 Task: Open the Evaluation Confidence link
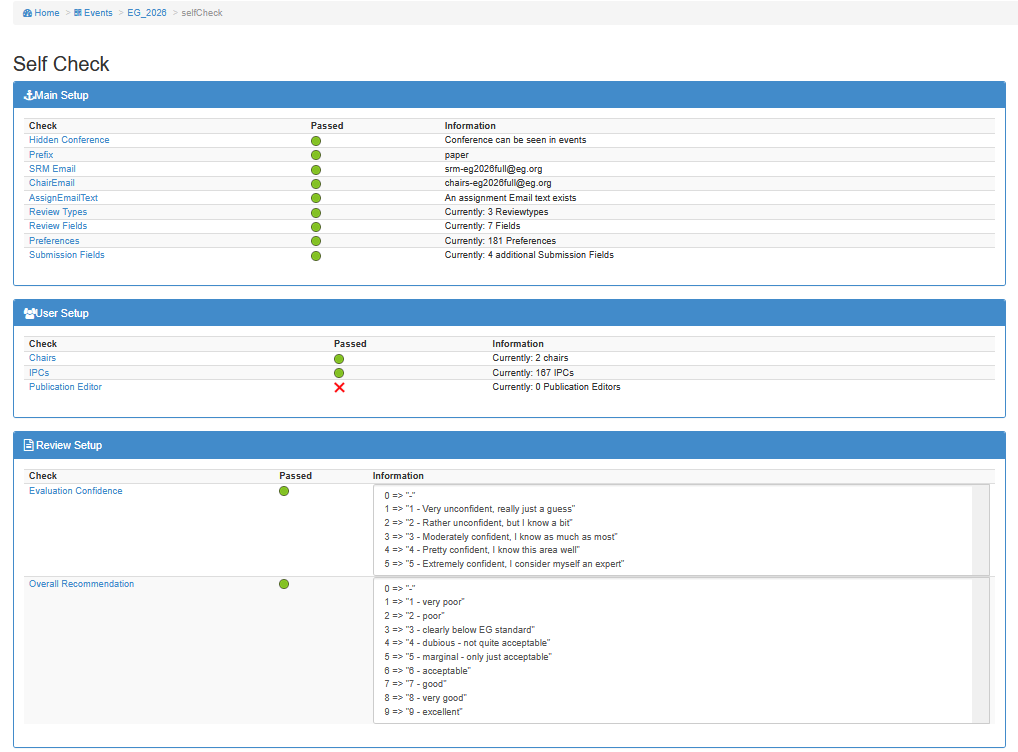coord(75,492)
